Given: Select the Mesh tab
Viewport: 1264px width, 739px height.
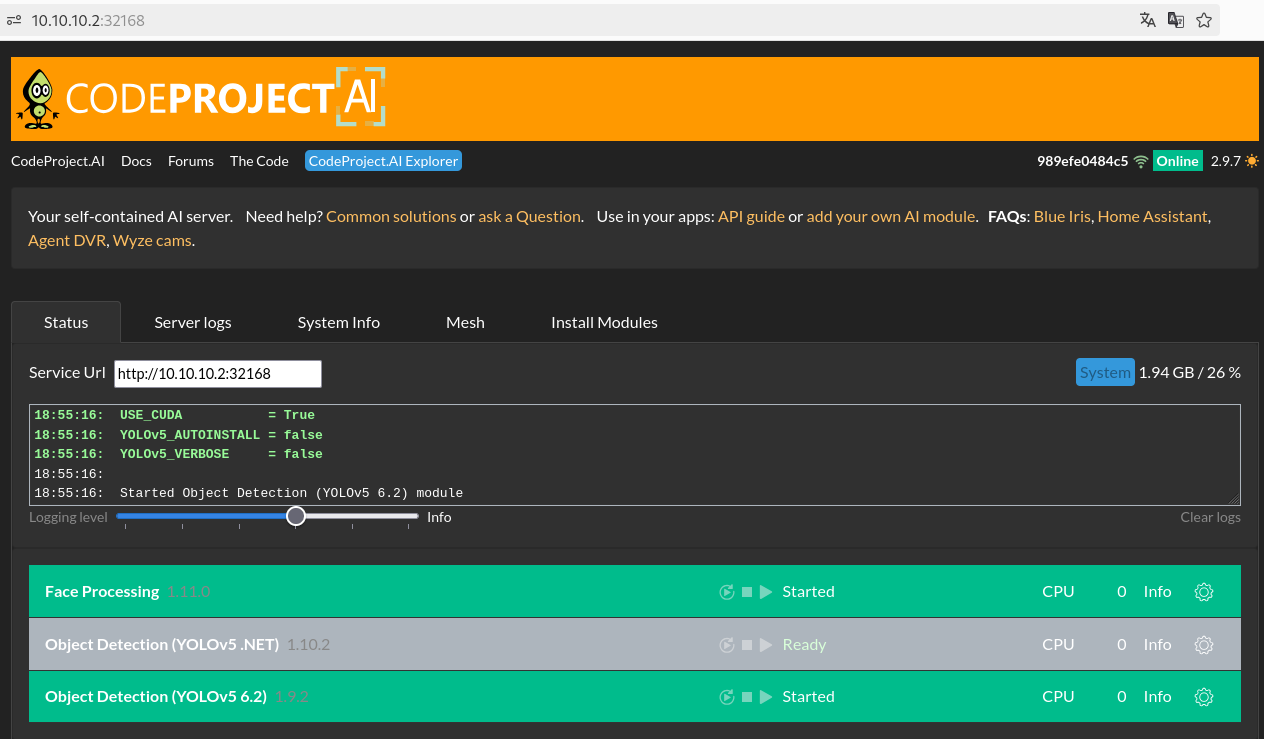Looking at the screenshot, I should (465, 322).
